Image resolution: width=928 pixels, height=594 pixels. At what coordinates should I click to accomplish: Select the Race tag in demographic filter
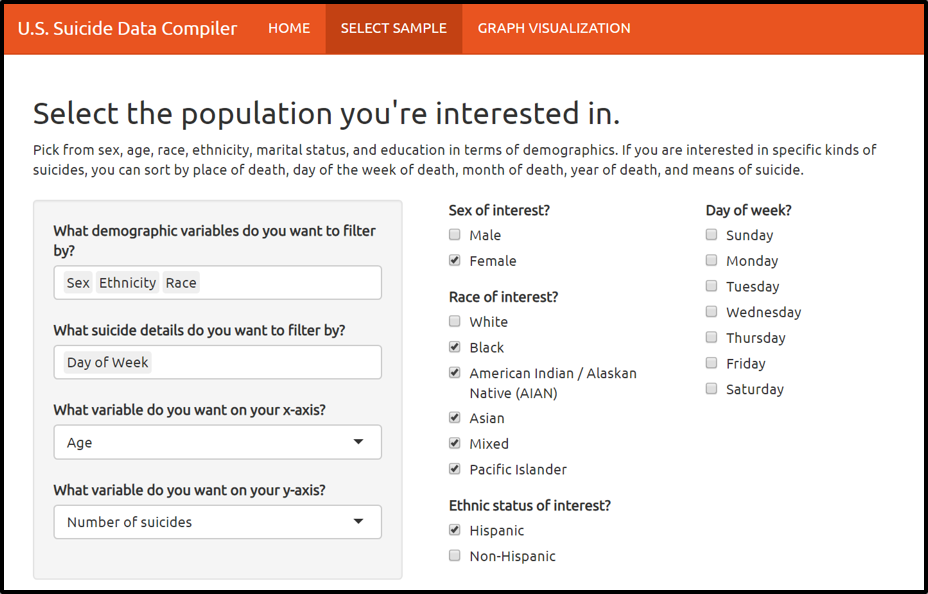(181, 283)
